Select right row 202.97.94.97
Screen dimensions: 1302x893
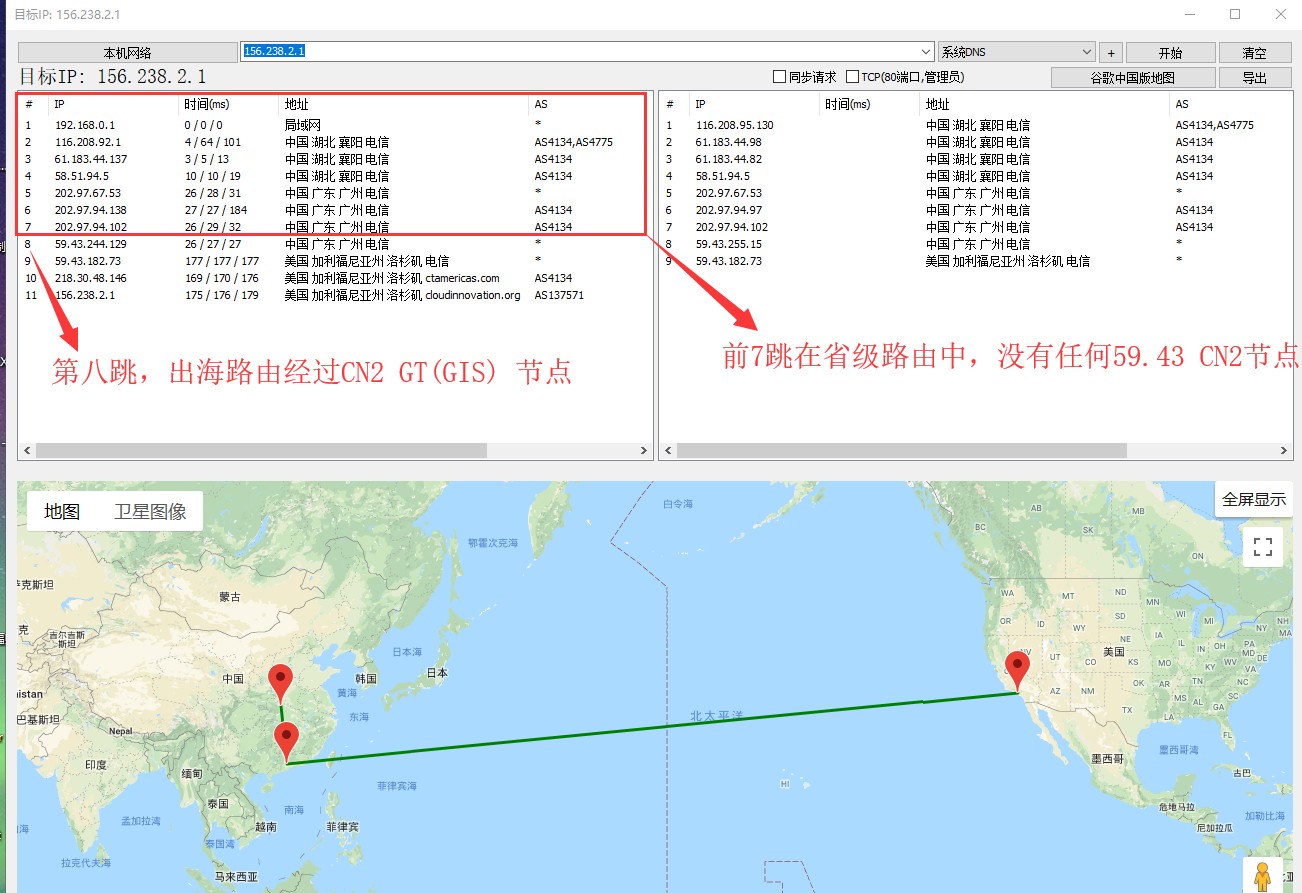[977, 210]
